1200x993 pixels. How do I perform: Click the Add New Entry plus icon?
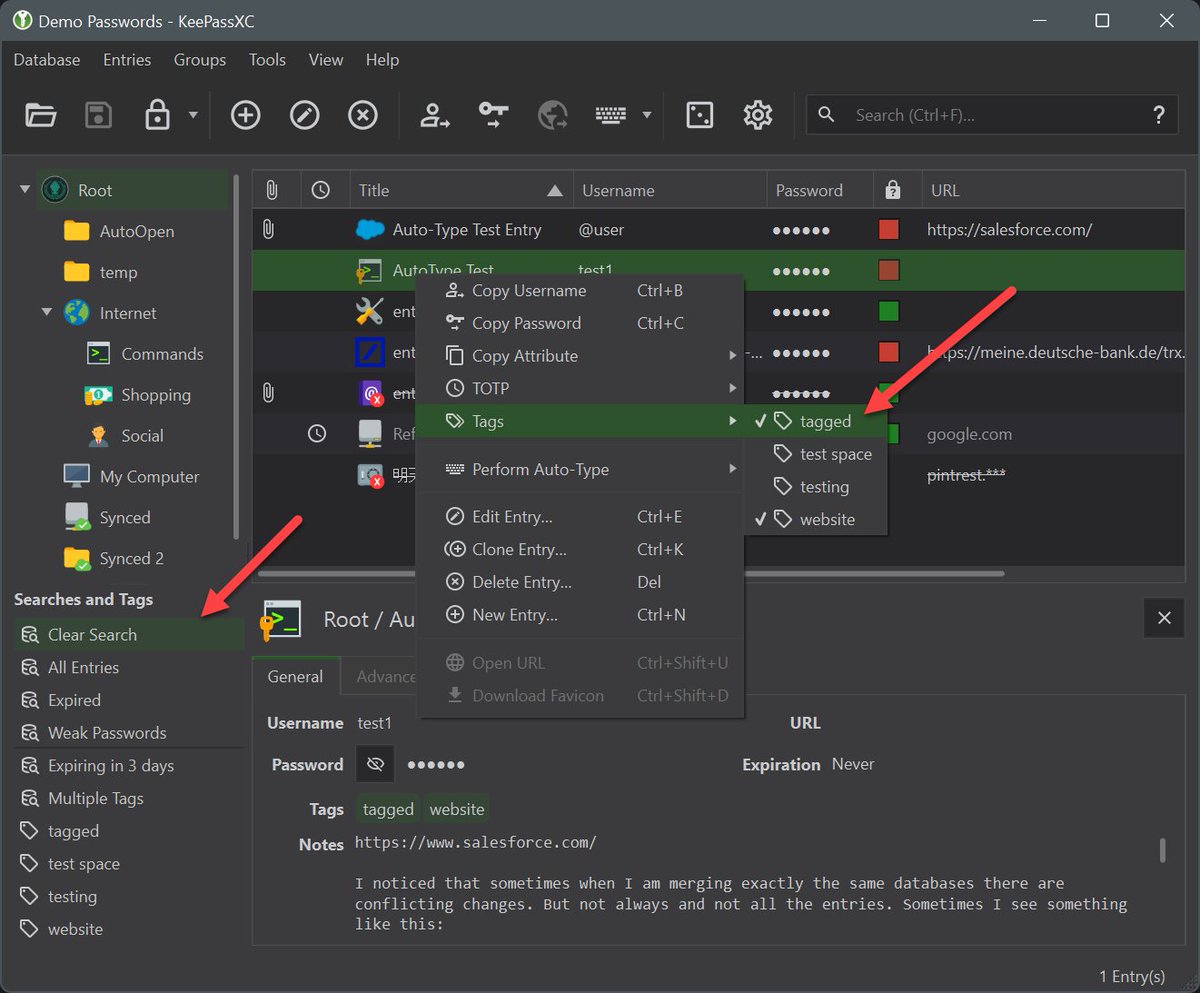(x=245, y=115)
